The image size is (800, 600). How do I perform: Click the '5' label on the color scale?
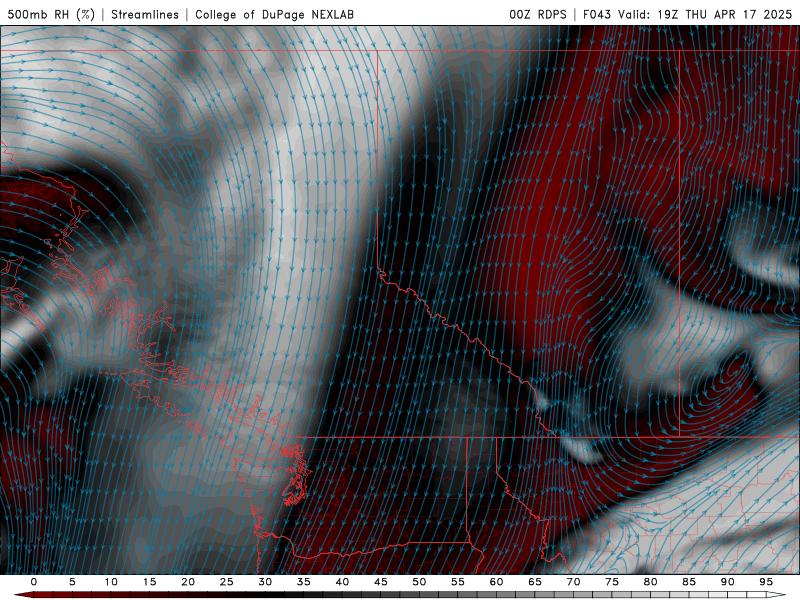pyautogui.click(x=72, y=582)
